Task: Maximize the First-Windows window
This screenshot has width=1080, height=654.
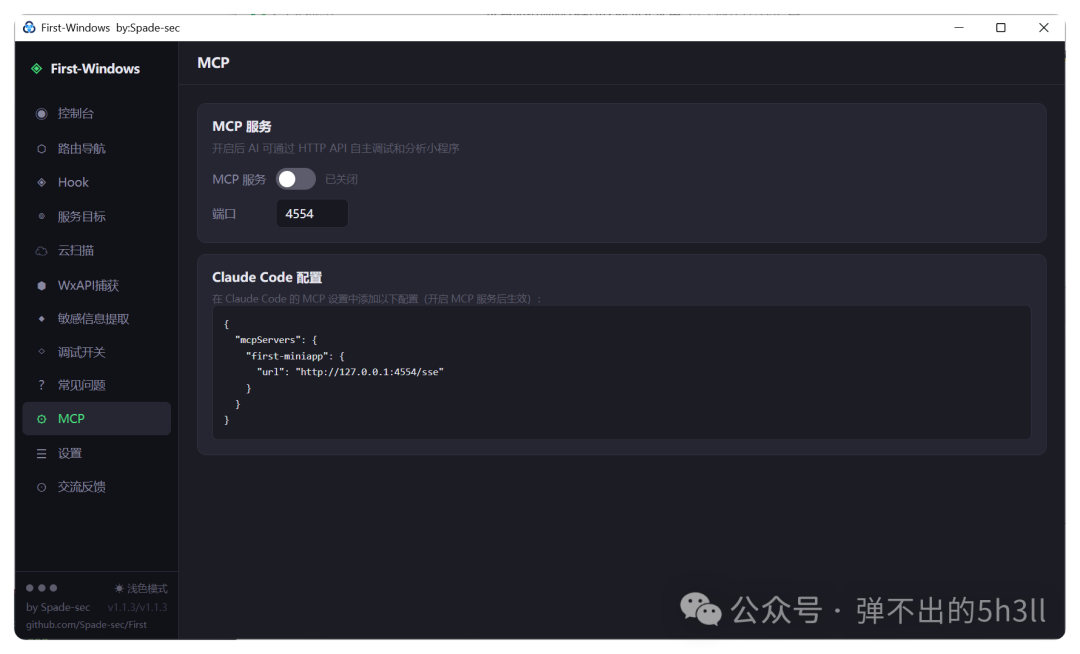Action: [1001, 28]
